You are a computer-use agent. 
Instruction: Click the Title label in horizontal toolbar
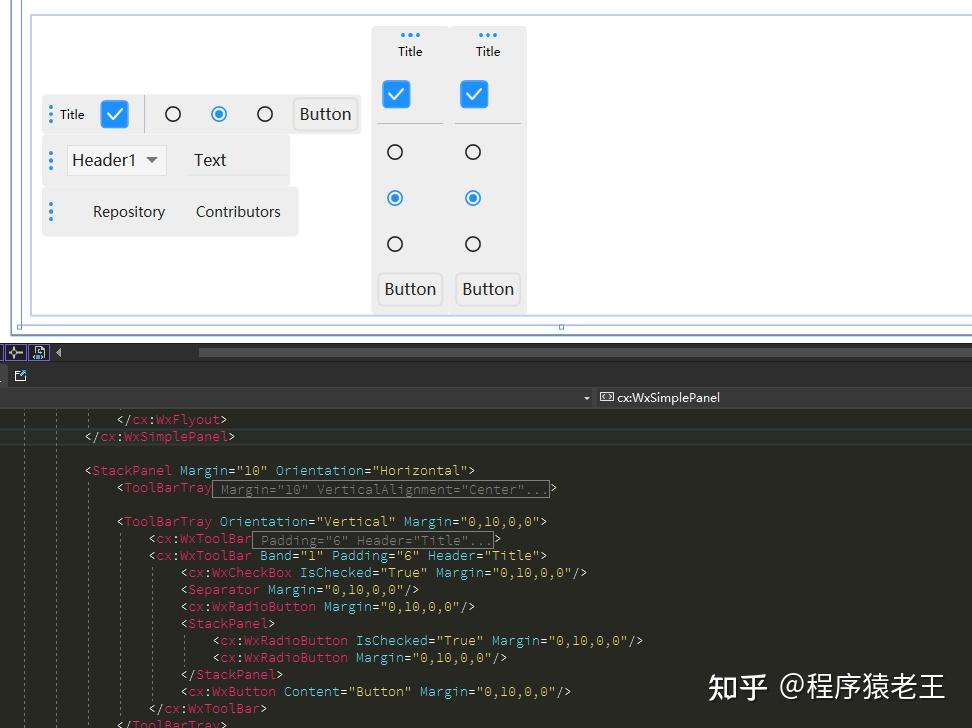pos(72,114)
